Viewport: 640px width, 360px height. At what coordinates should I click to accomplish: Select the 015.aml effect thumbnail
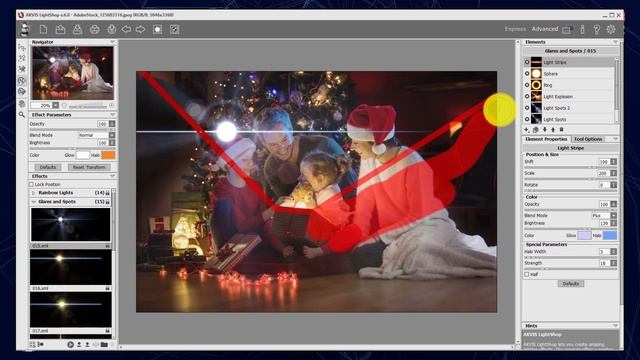point(71,224)
